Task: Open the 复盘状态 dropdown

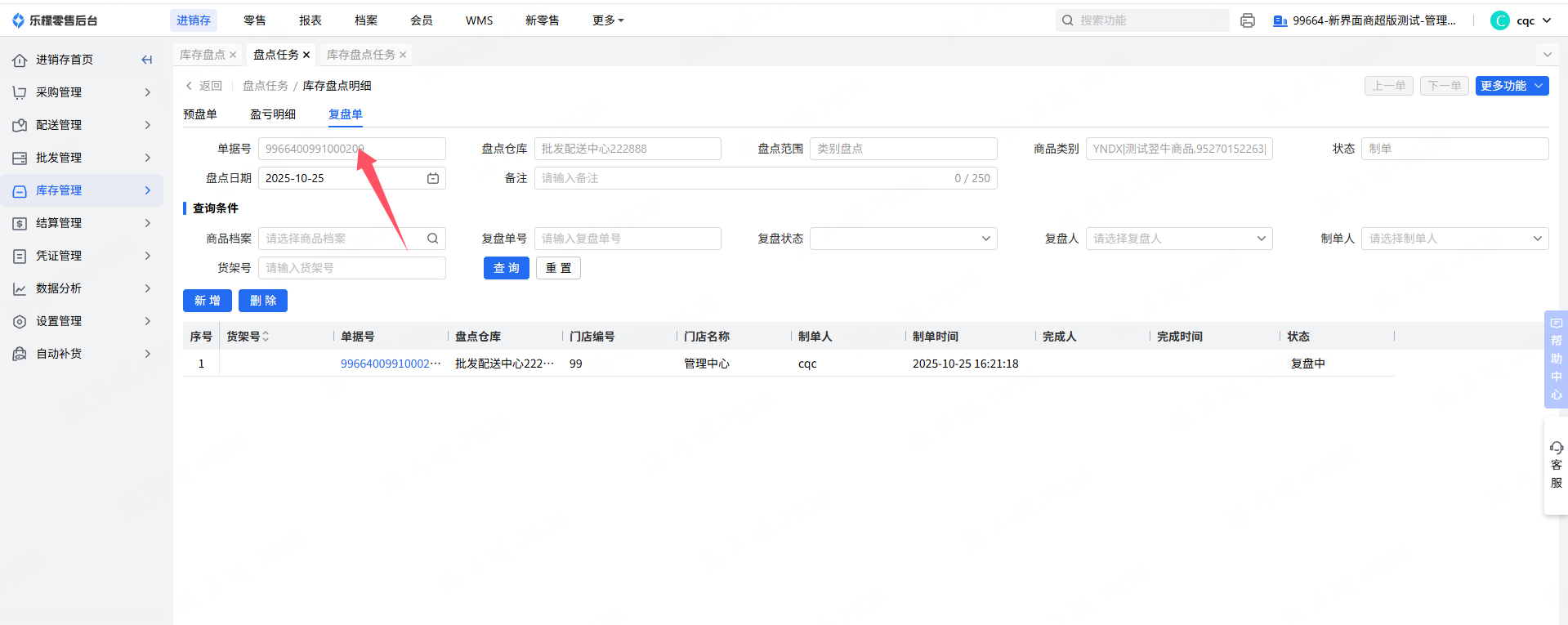Action: (903, 239)
